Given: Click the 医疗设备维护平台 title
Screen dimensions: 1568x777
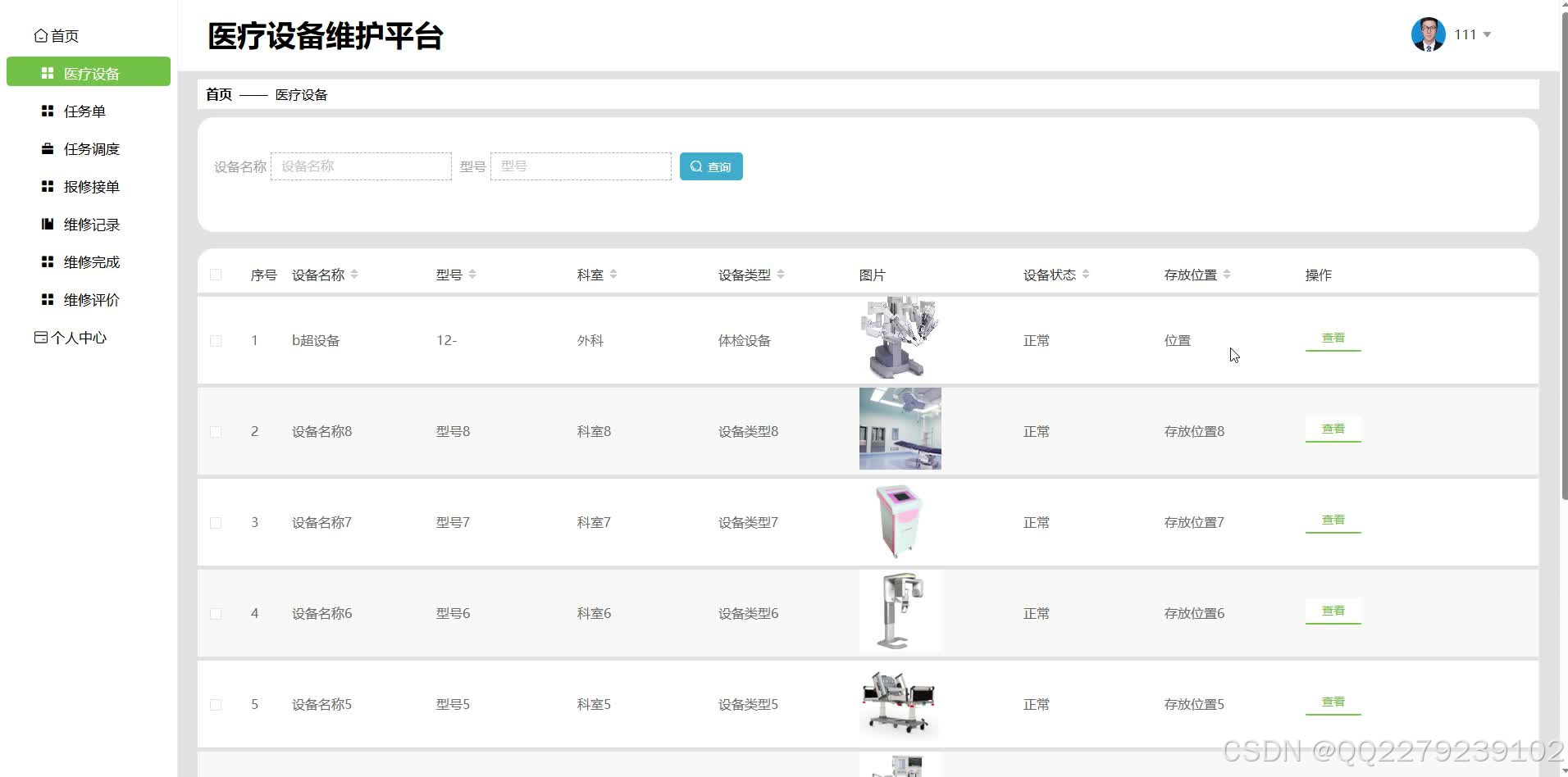Looking at the screenshot, I should click(326, 36).
